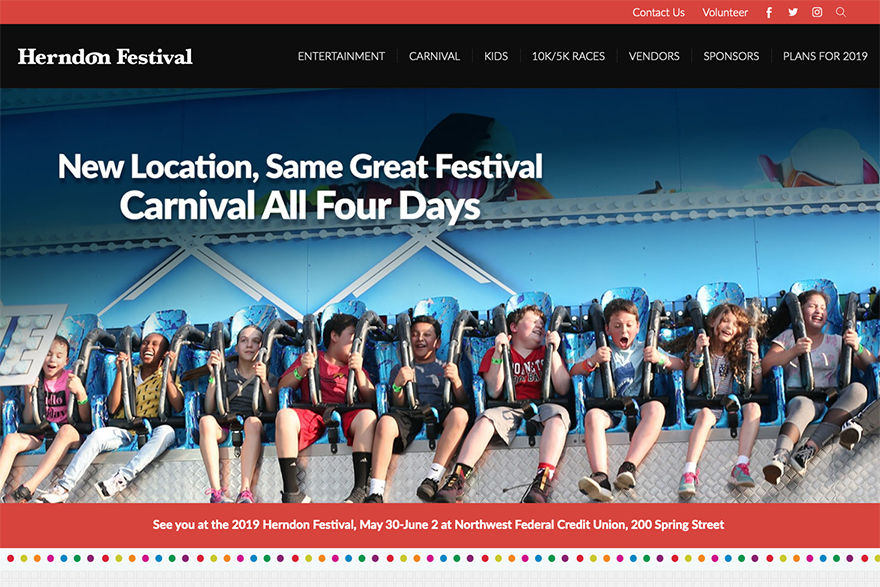Viewport: 880px width, 587px height.
Task: Open the 10K/5K Races menu
Action: tap(568, 56)
